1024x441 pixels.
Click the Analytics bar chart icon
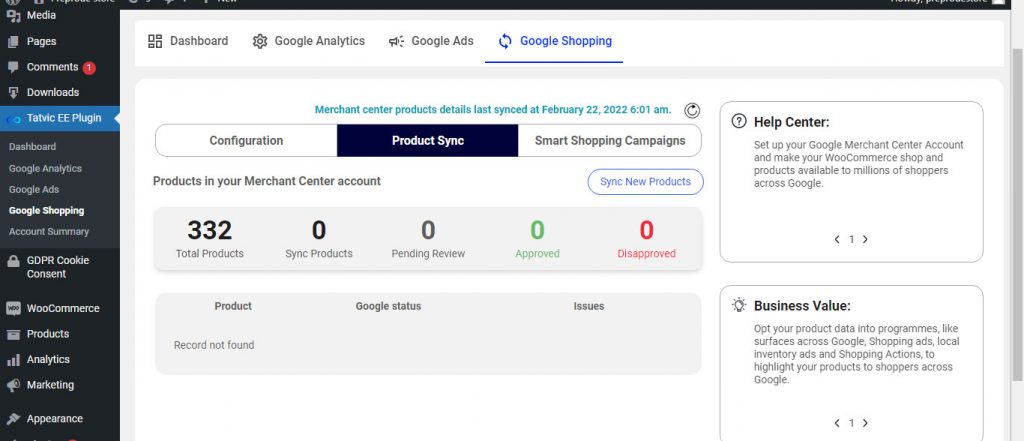[x=13, y=360]
